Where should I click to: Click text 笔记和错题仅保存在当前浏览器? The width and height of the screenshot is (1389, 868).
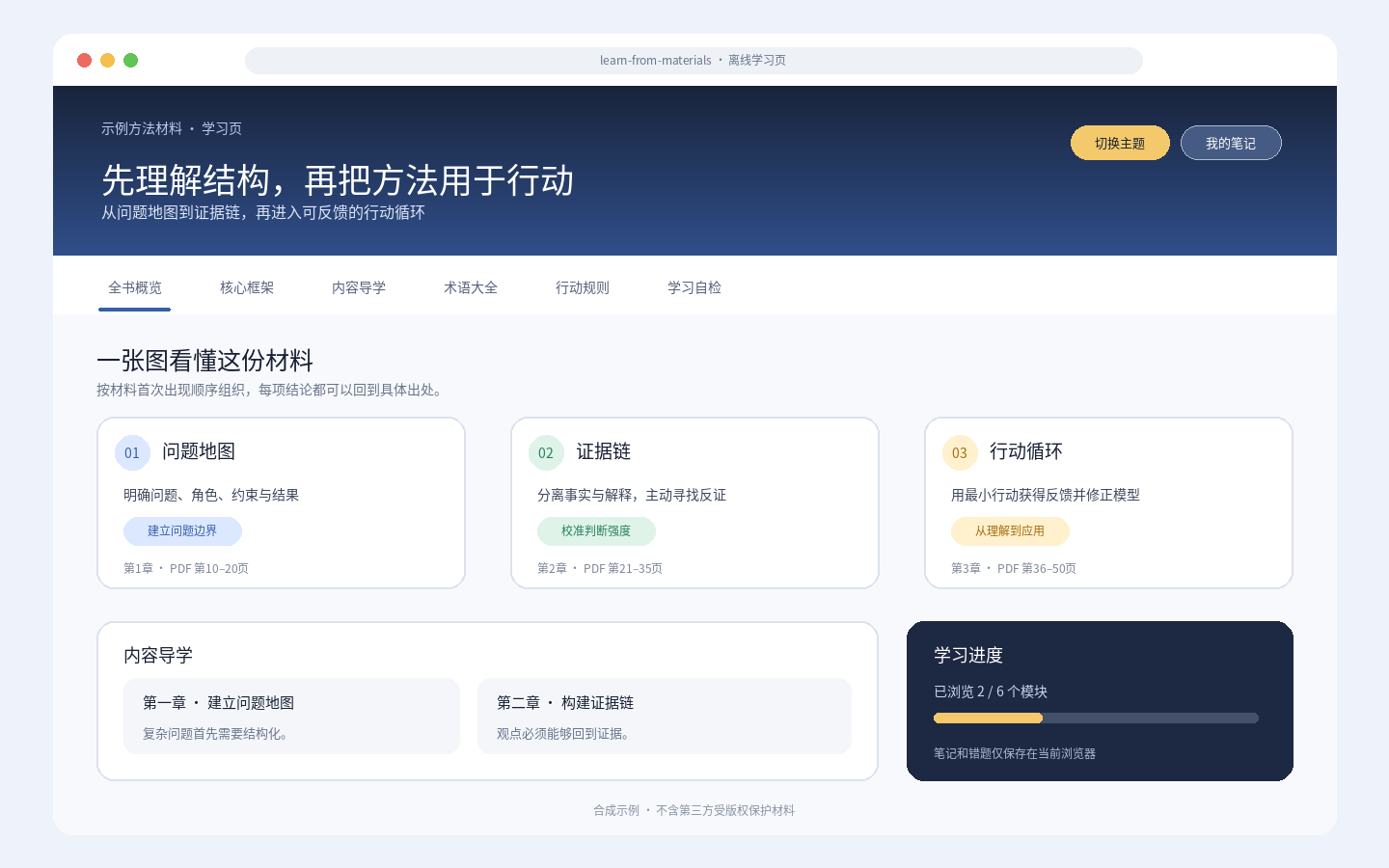(x=1015, y=753)
